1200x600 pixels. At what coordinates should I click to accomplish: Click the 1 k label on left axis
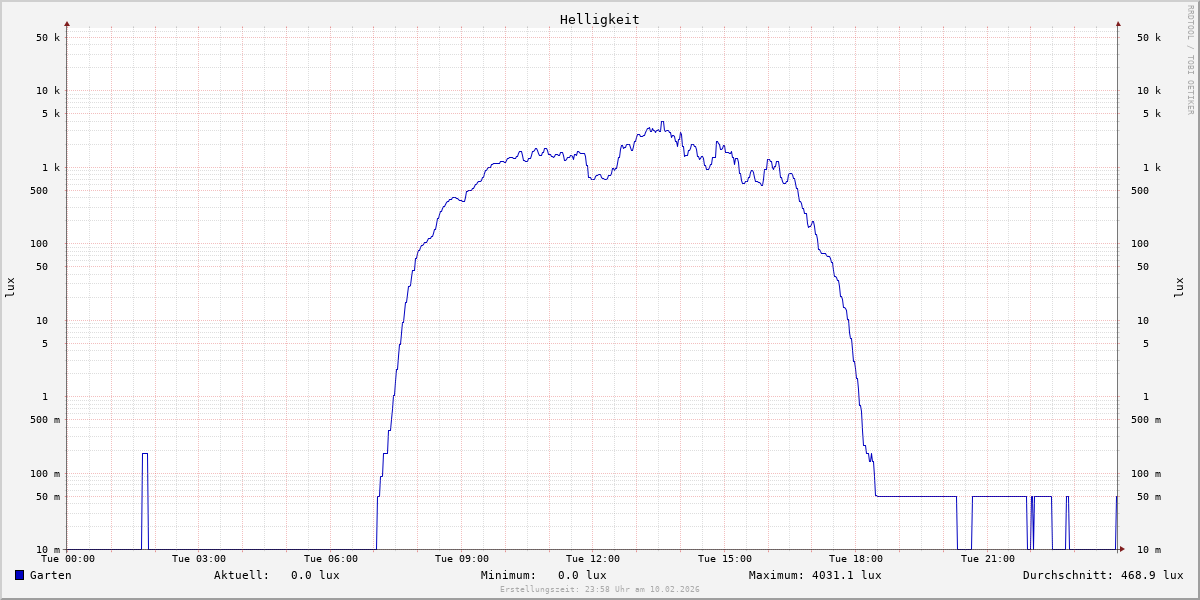(x=51, y=168)
